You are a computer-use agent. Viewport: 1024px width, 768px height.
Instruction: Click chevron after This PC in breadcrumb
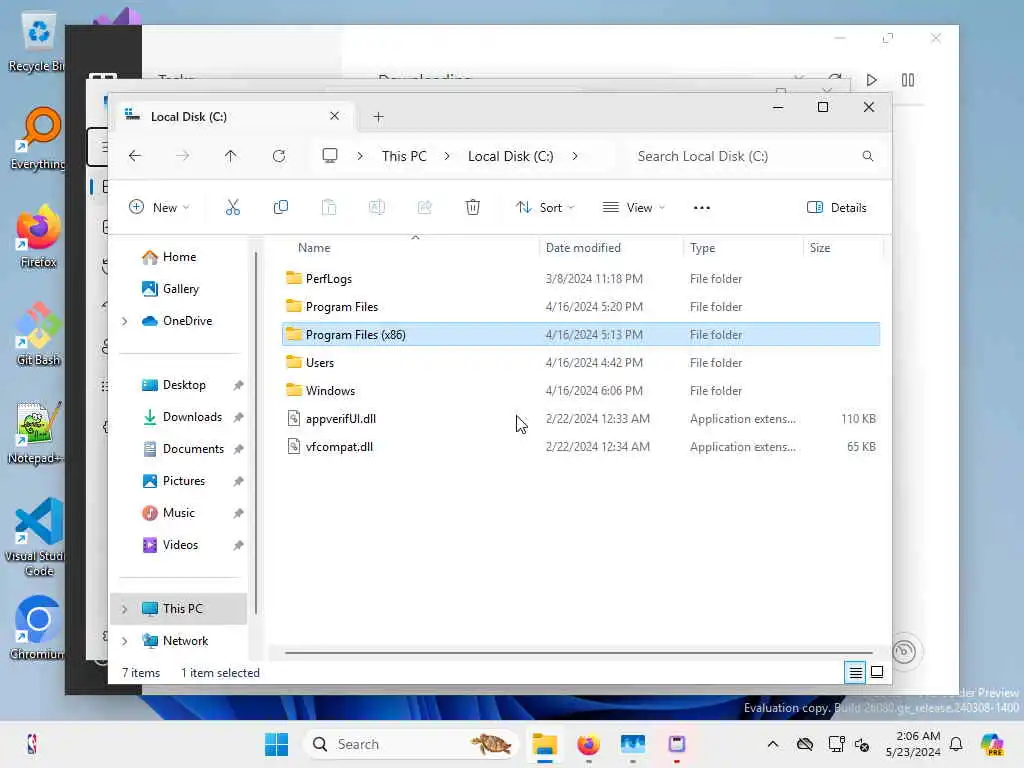447,156
